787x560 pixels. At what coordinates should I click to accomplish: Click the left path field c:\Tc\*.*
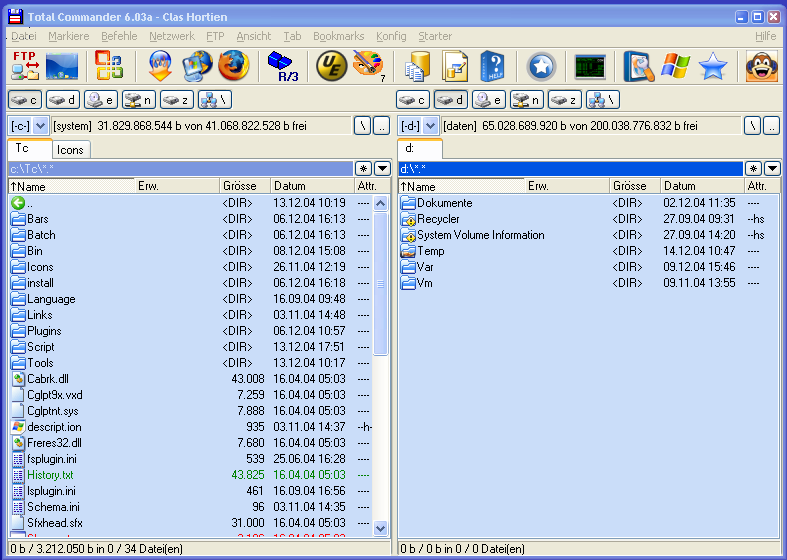[x=181, y=169]
